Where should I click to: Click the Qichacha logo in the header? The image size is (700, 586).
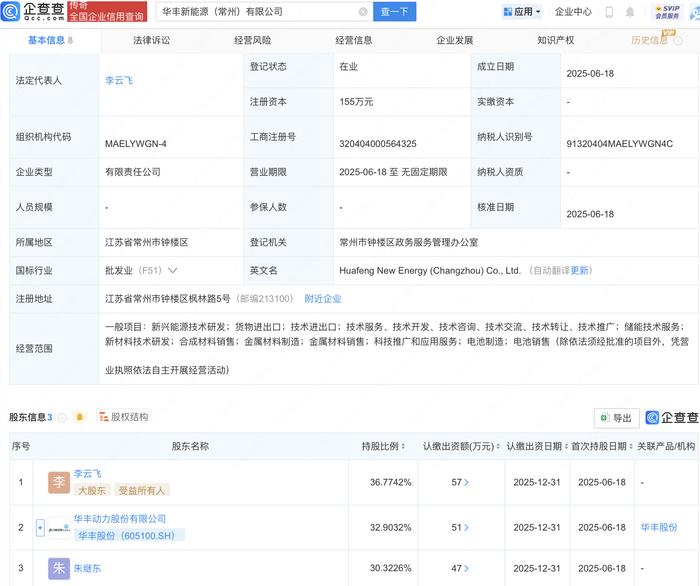click(x=32, y=11)
